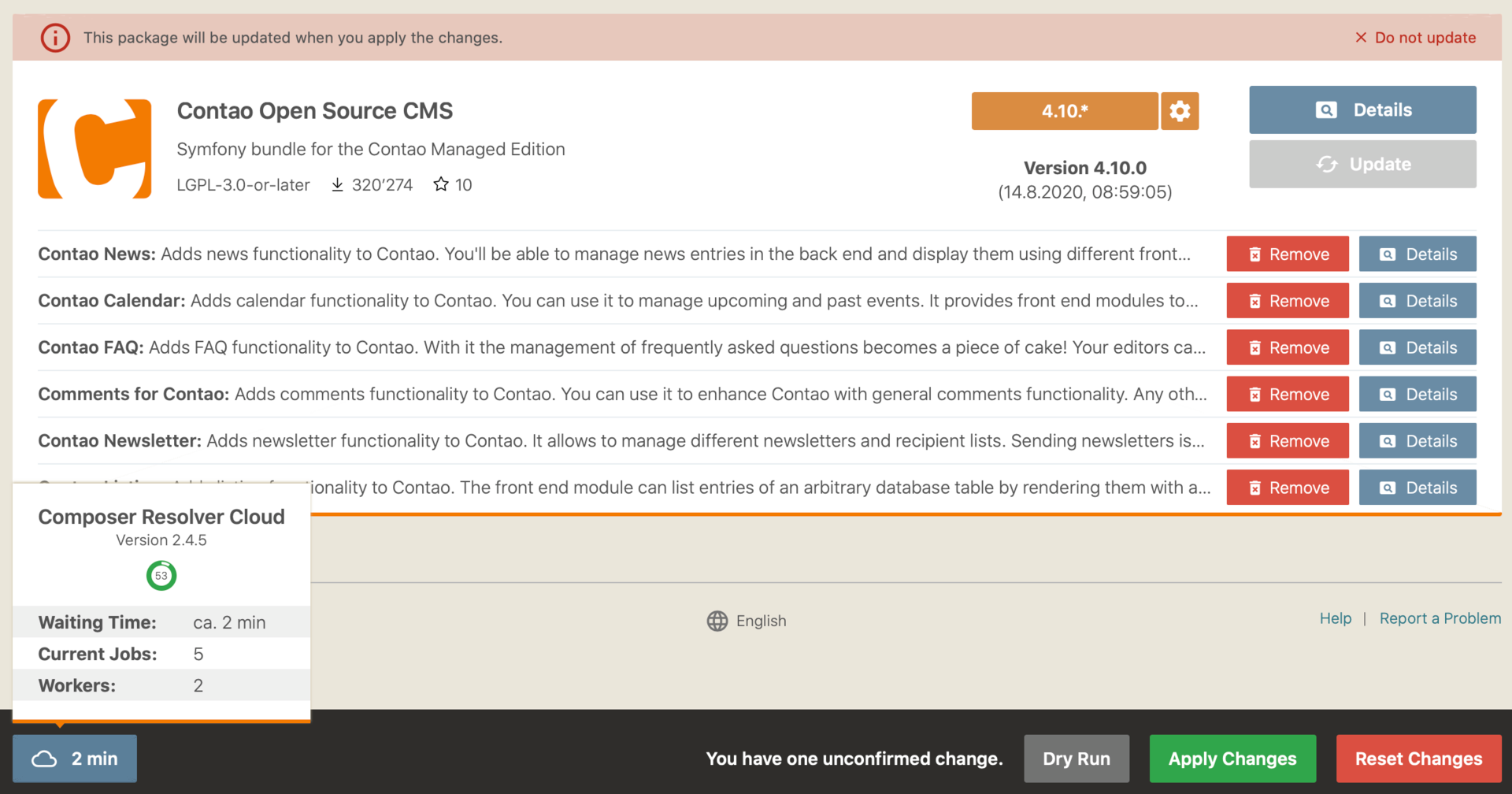Open Details for Contao News

pos(1417,254)
